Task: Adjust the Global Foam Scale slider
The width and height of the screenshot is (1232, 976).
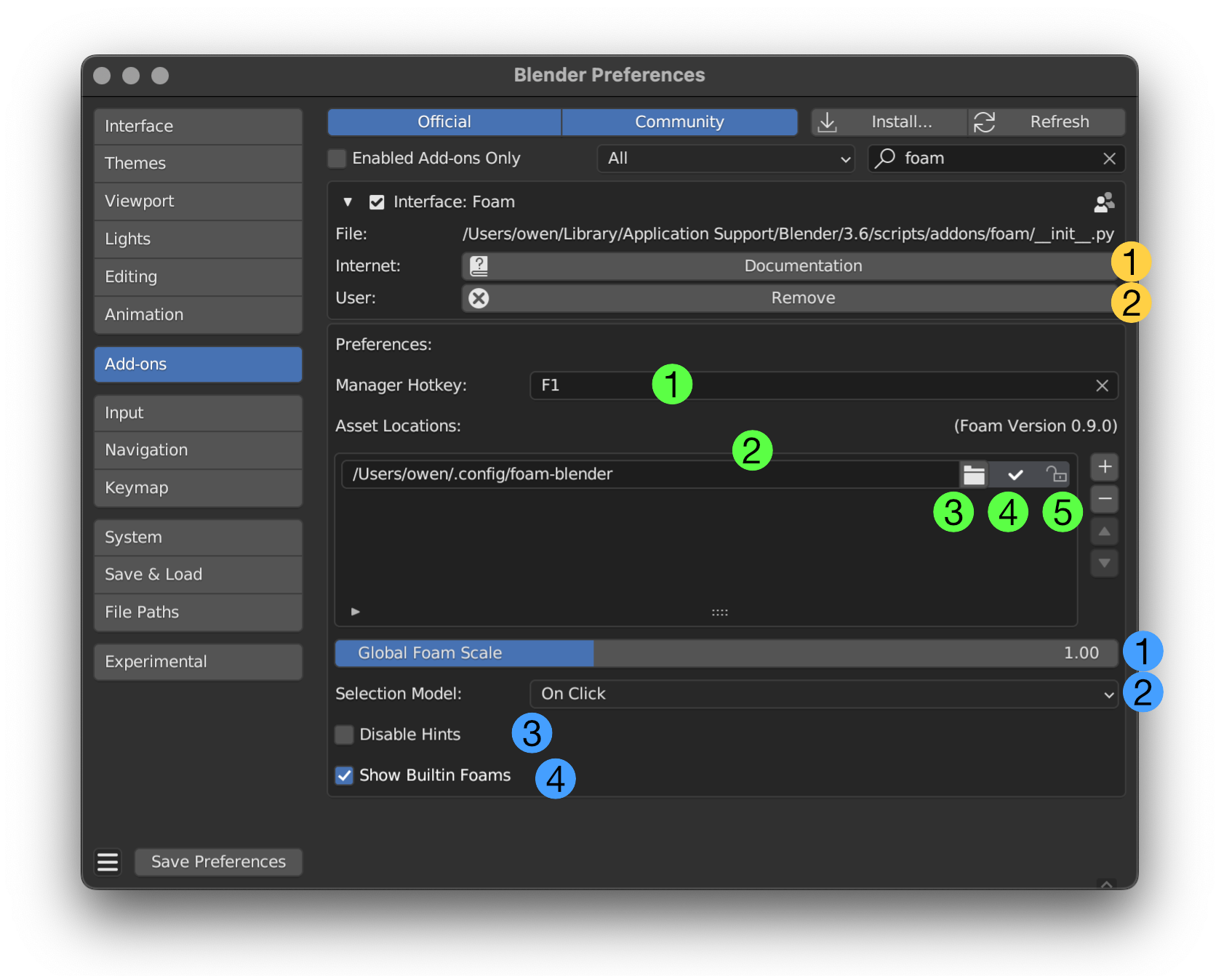Action: coord(726,653)
